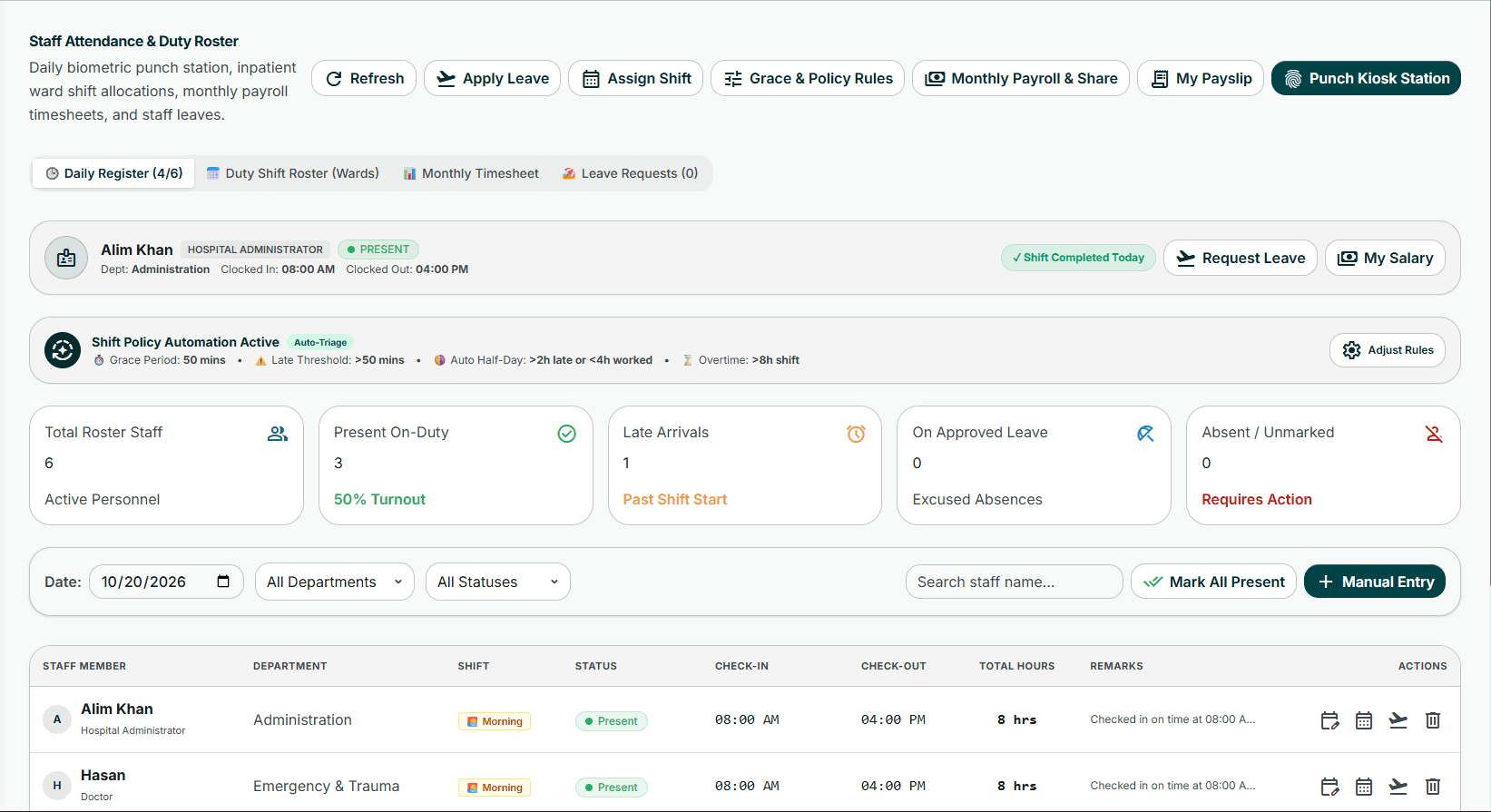Click the Punch Kiosk Station button

pyautogui.click(x=1366, y=78)
